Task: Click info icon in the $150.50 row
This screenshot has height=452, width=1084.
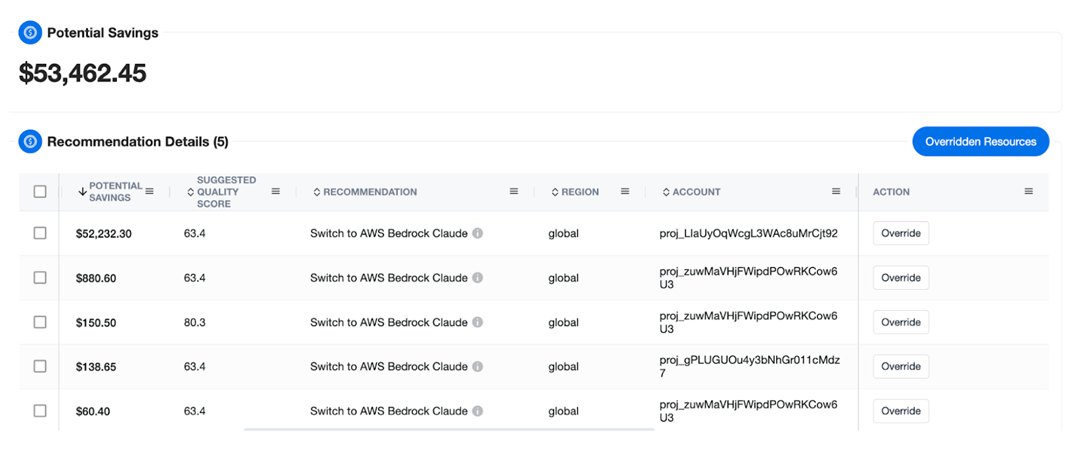Action: coord(478,322)
